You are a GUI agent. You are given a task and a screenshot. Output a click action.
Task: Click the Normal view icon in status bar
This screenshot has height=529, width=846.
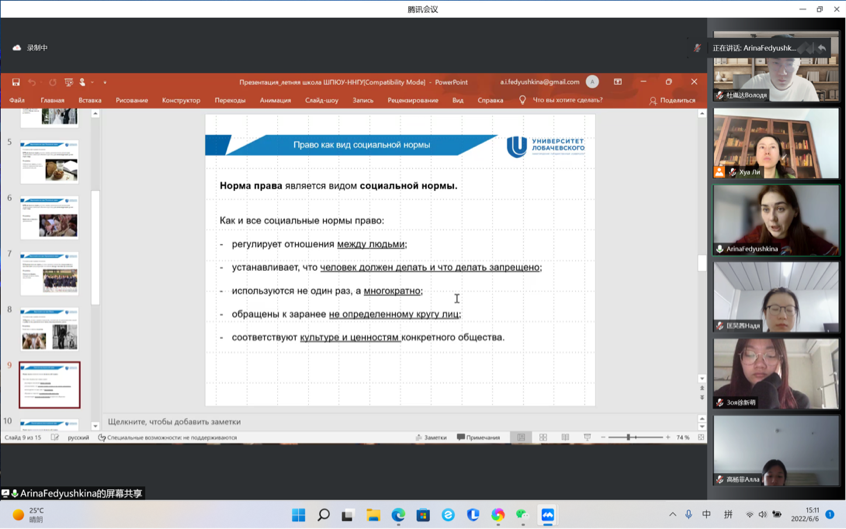tap(520, 437)
